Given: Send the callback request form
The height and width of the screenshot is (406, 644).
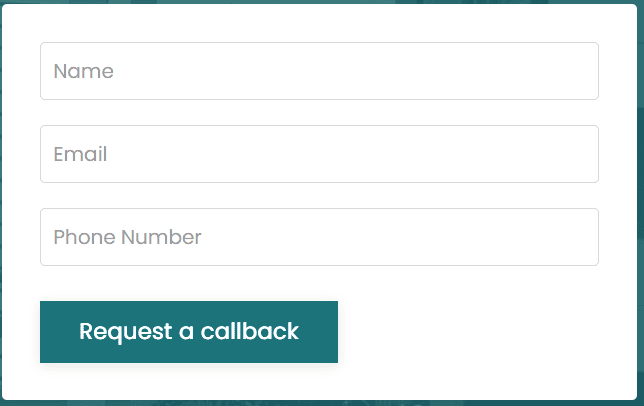Looking at the screenshot, I should pos(189,332).
